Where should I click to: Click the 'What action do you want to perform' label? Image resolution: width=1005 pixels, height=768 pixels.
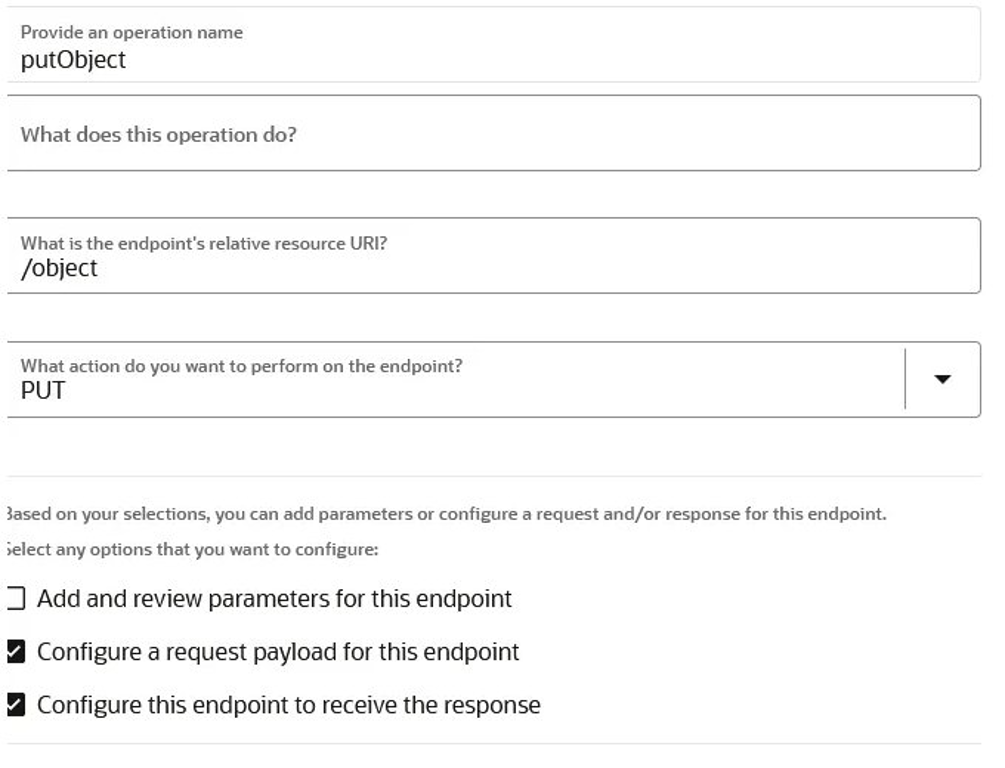click(x=241, y=366)
